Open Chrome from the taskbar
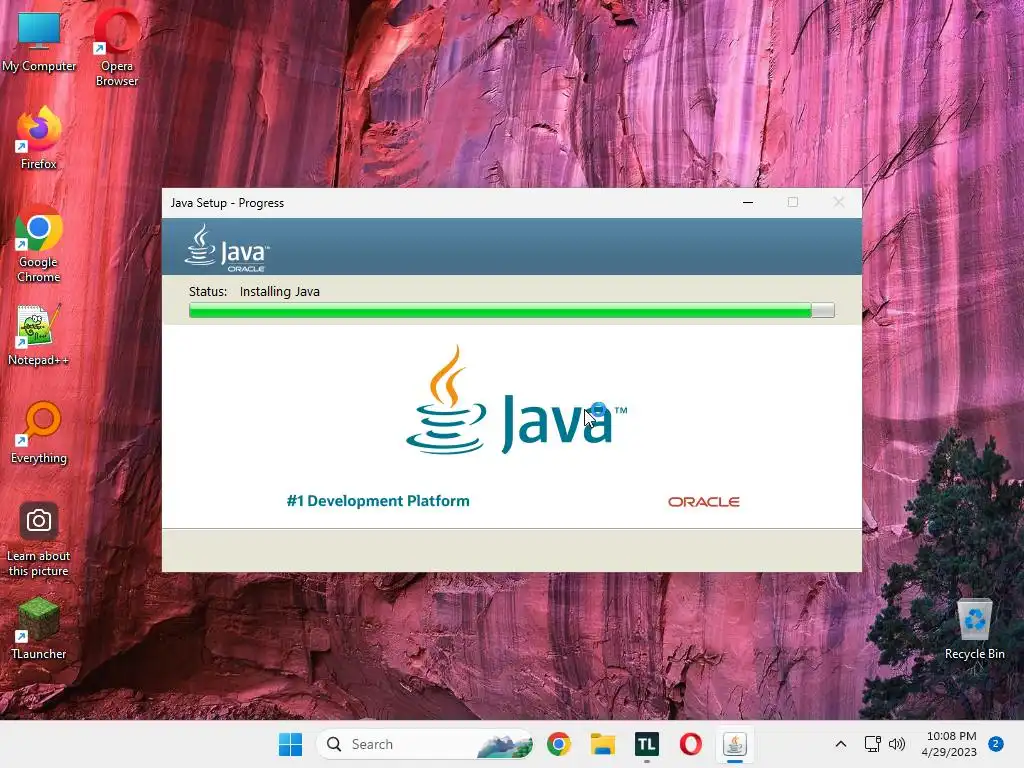 [559, 744]
